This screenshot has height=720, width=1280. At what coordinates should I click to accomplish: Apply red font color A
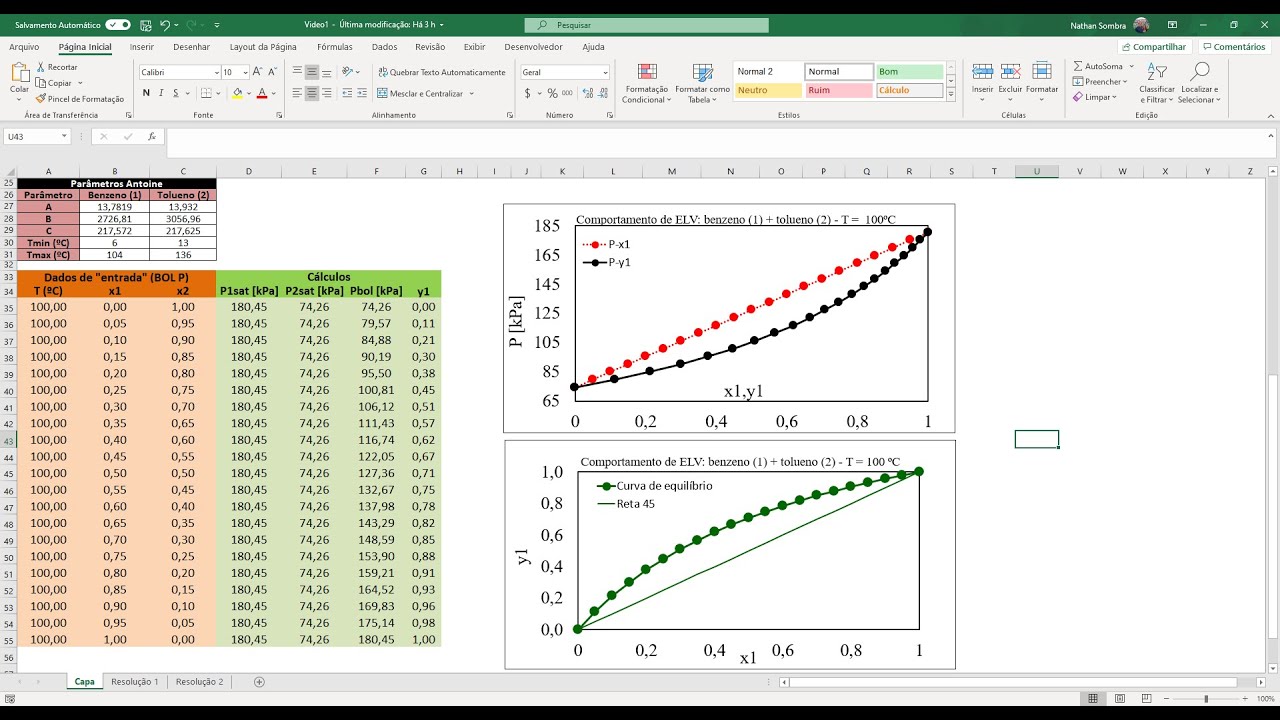[262, 93]
